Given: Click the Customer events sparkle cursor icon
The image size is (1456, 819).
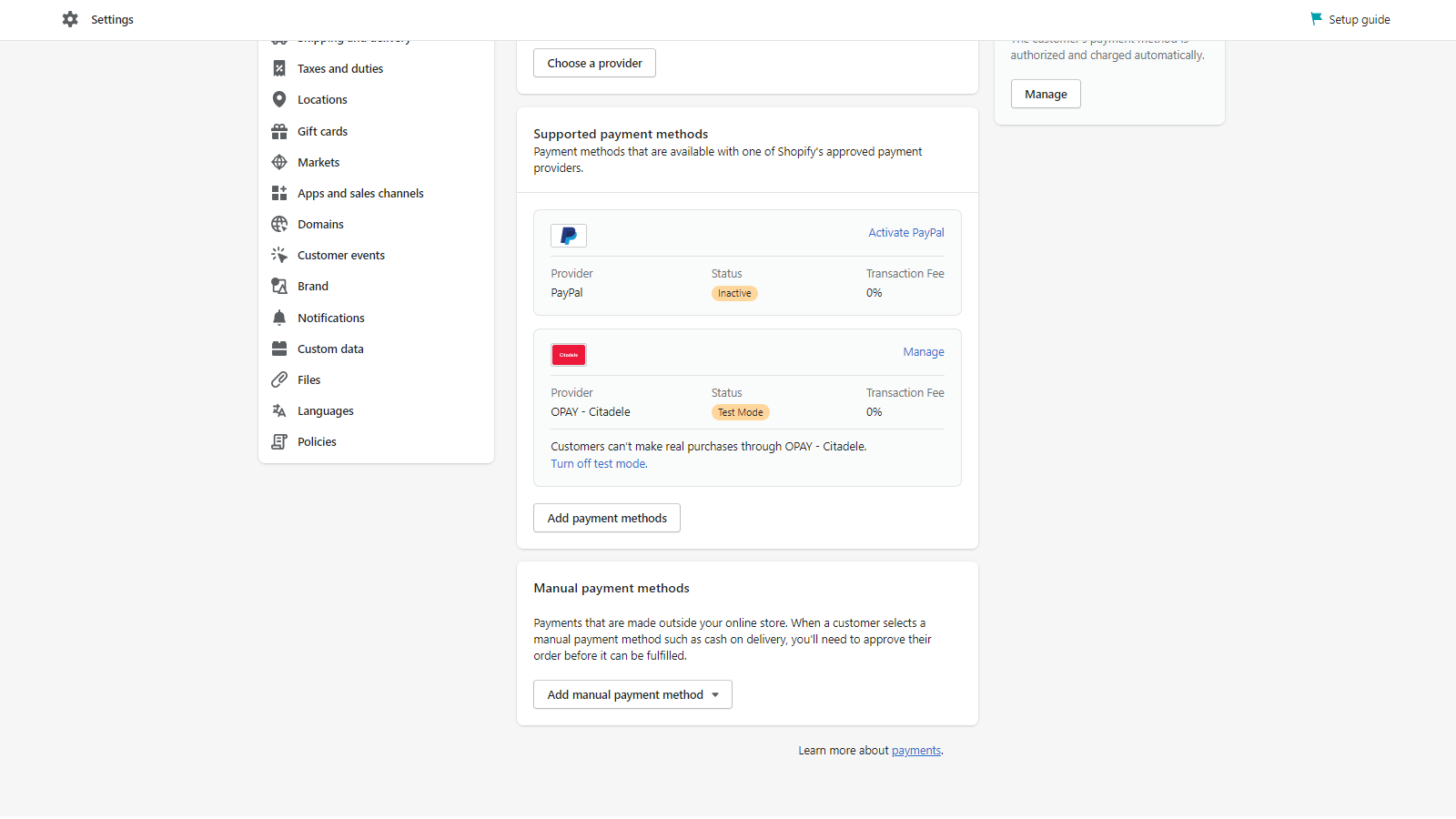Looking at the screenshot, I should point(279,255).
